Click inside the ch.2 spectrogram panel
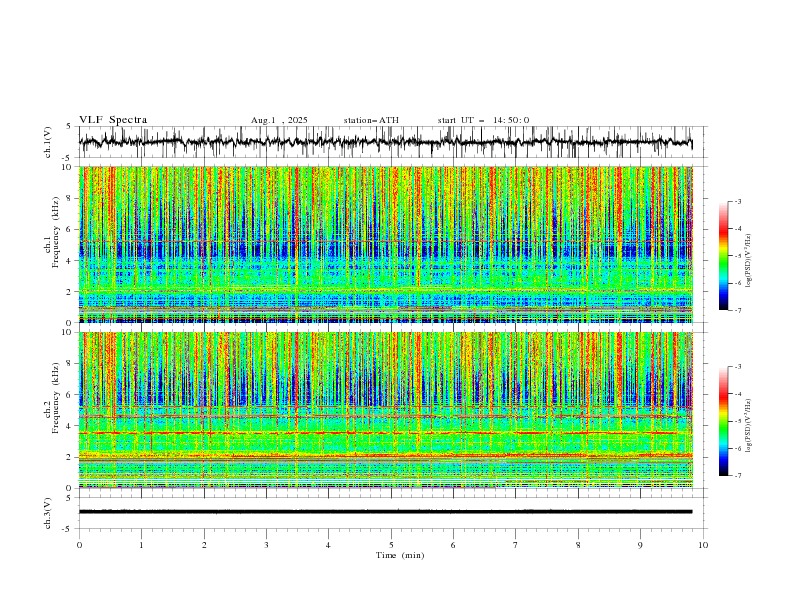Image resolution: width=792 pixels, height=612 pixels. tap(385, 410)
